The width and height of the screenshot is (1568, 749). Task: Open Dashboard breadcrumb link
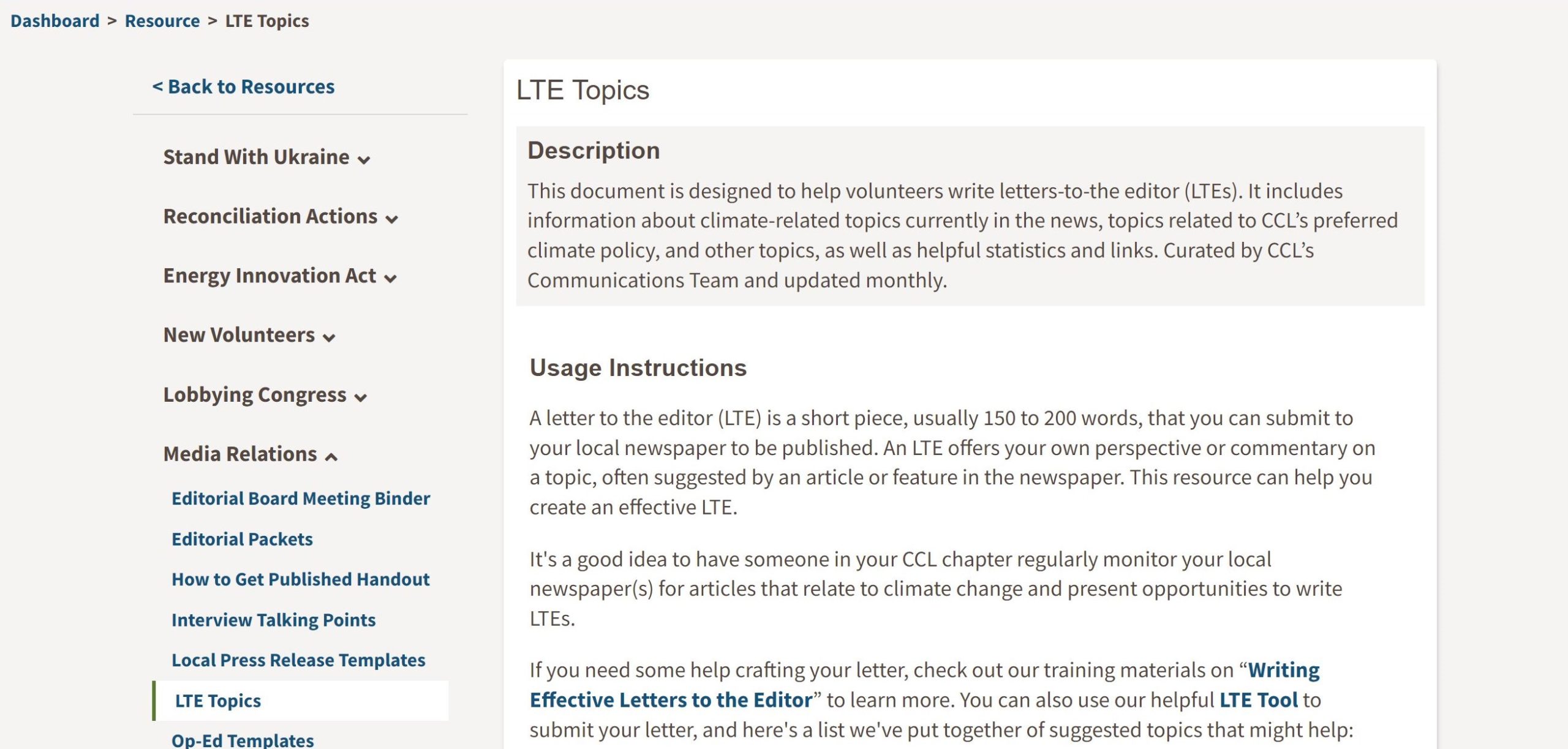55,21
